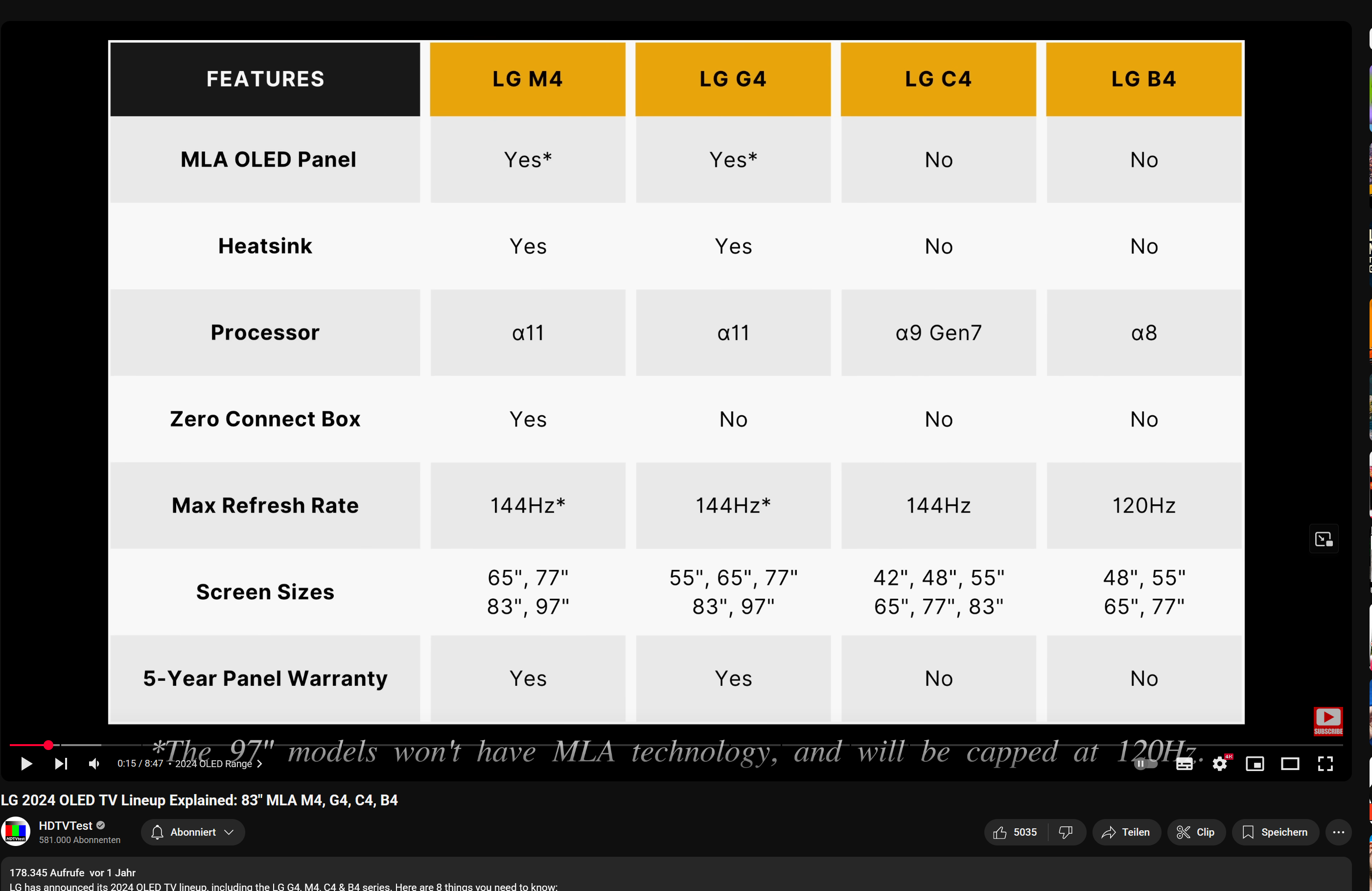Screen dimensions: 1372x891
Task: Create a Clip from video
Action: 1196,832
